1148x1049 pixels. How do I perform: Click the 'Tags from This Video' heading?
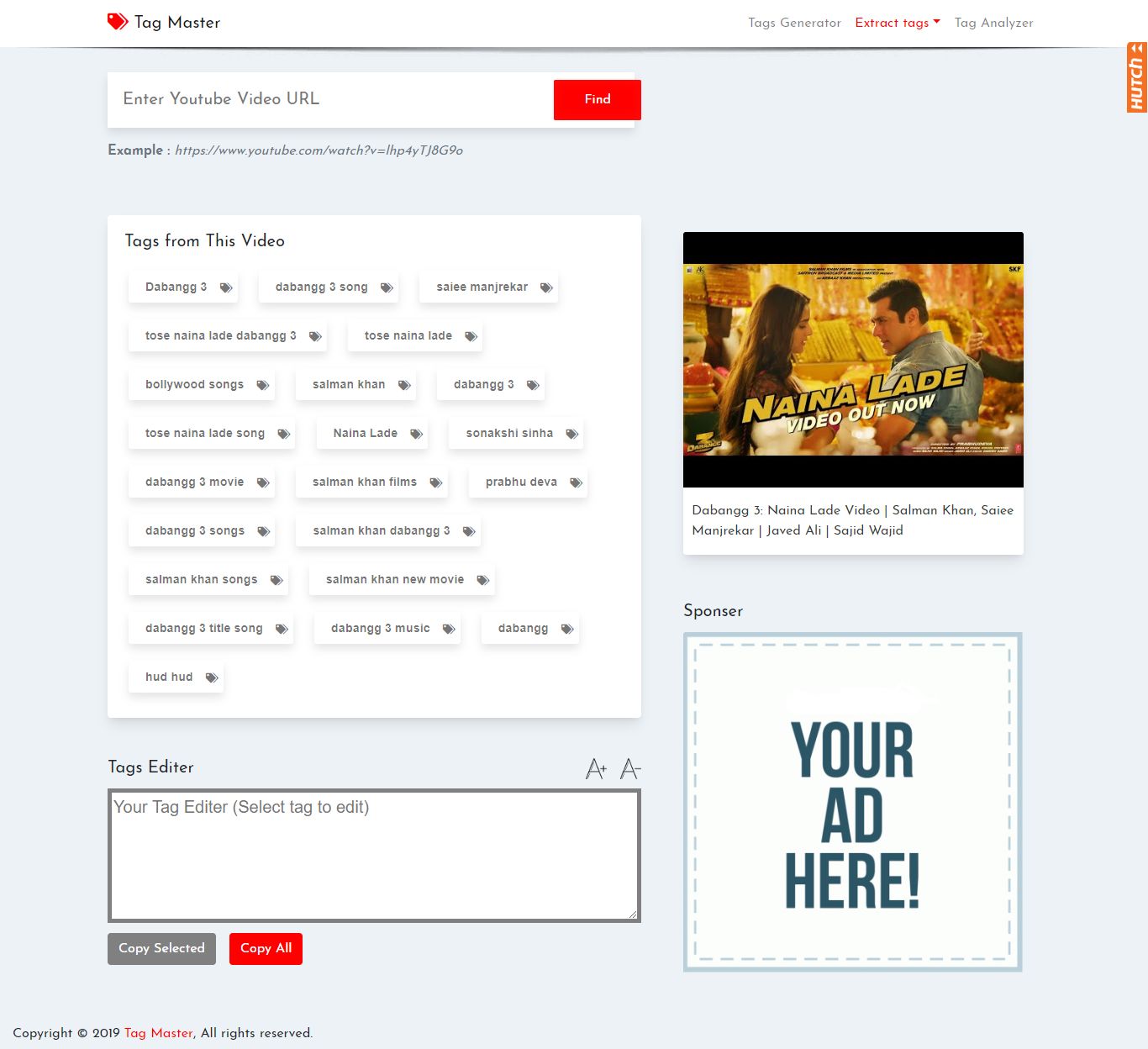pyautogui.click(x=205, y=241)
